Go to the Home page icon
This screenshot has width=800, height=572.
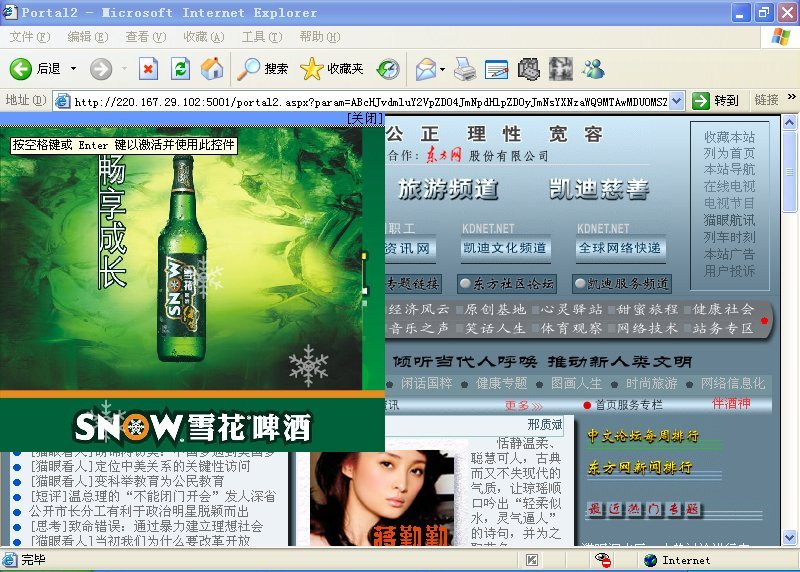tap(212, 68)
